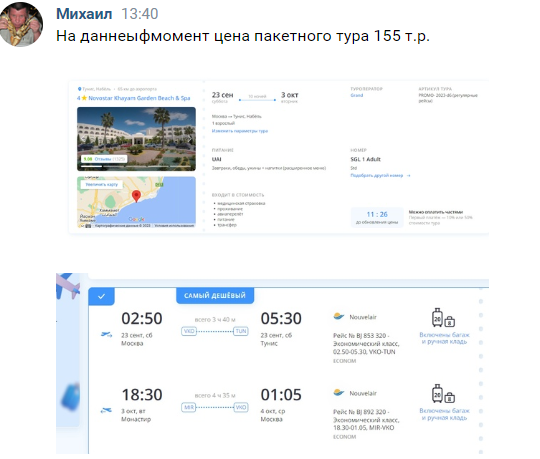Open the Grand tour operator link

tap(357, 95)
